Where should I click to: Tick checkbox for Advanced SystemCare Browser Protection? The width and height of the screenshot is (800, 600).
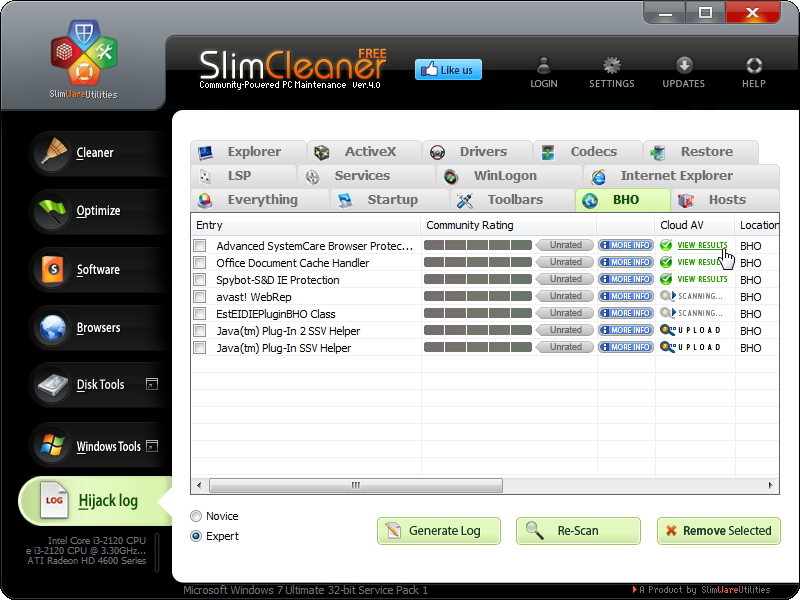(199, 245)
